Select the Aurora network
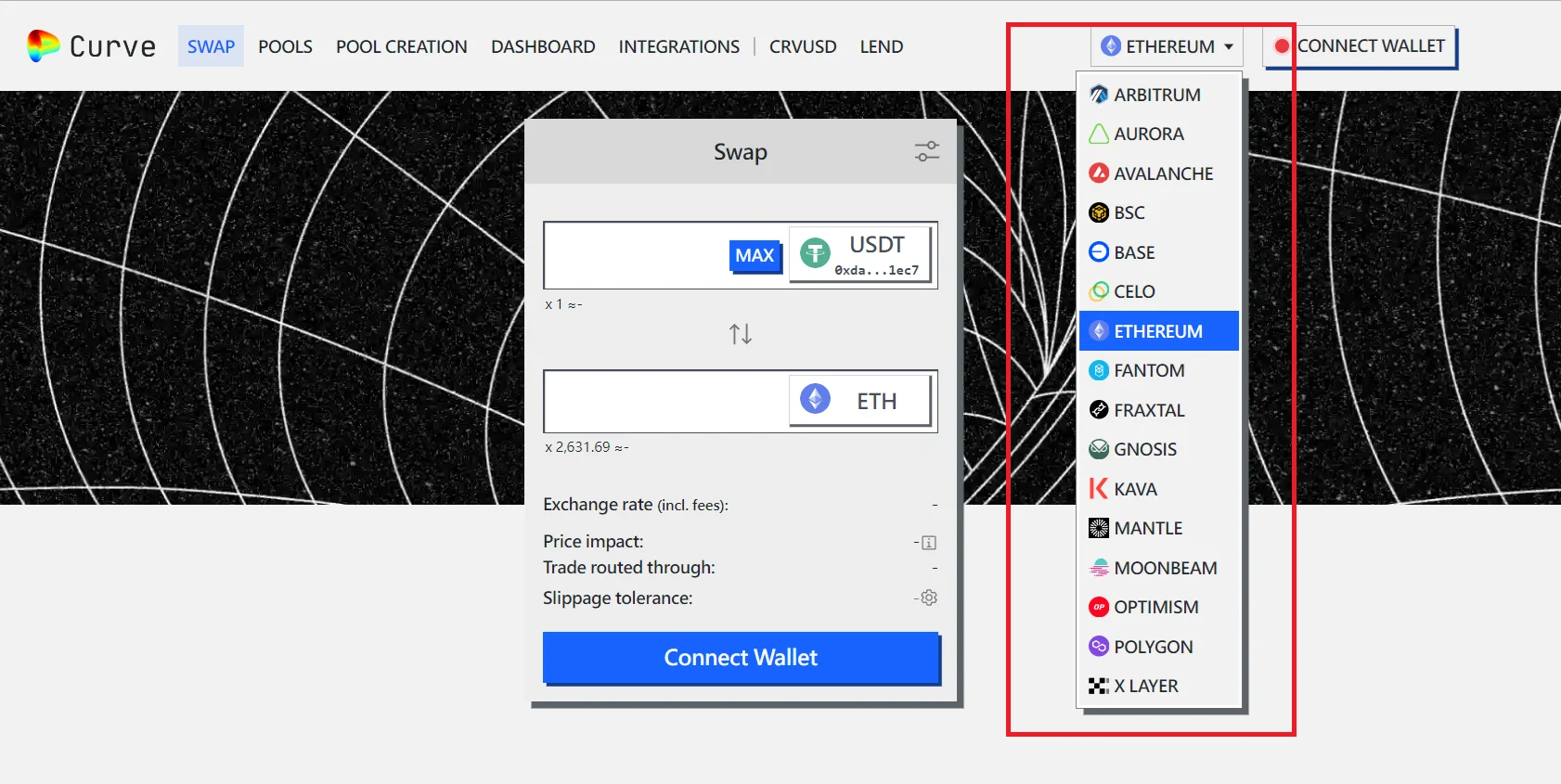The height and width of the screenshot is (784, 1561). (x=1159, y=134)
